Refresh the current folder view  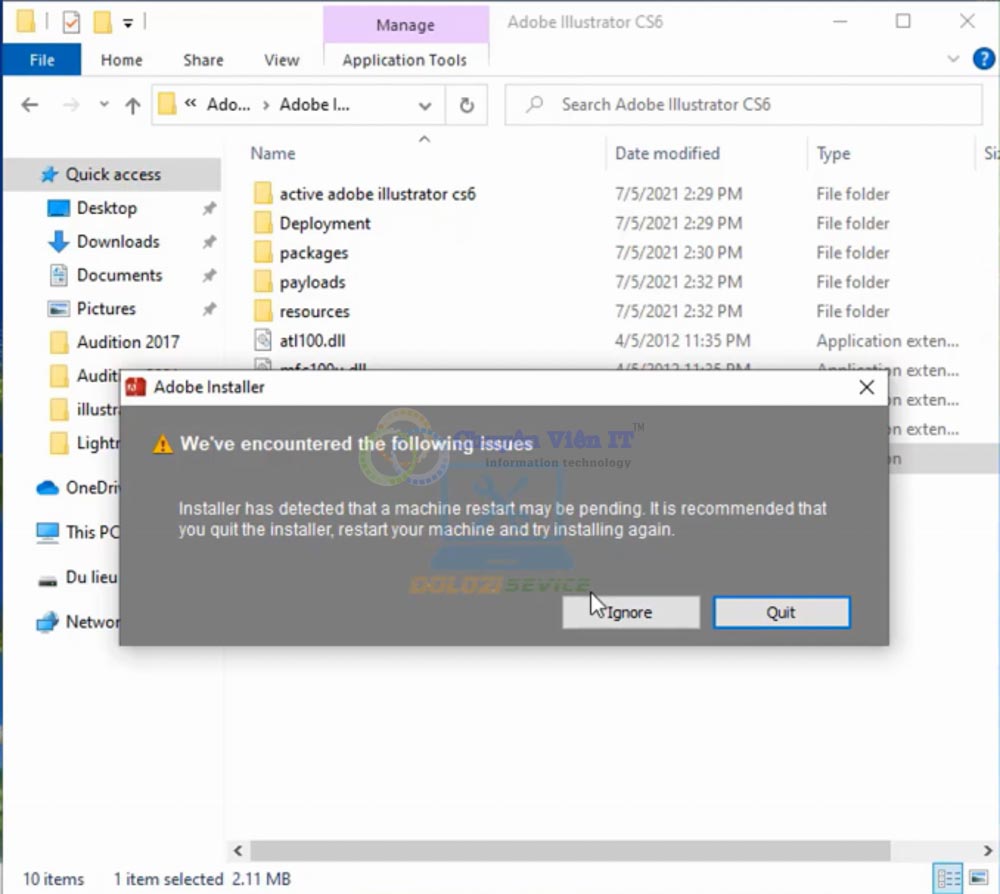coord(466,105)
